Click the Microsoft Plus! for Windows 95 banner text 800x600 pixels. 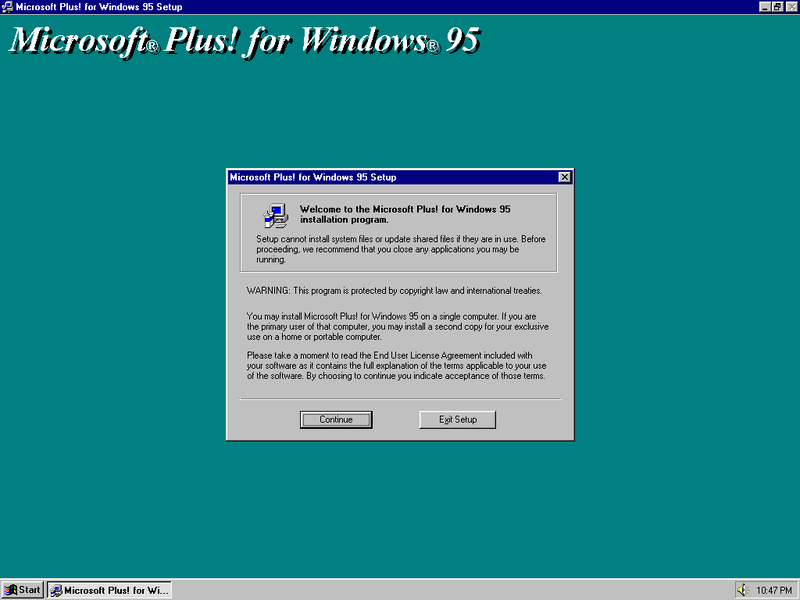click(x=240, y=40)
